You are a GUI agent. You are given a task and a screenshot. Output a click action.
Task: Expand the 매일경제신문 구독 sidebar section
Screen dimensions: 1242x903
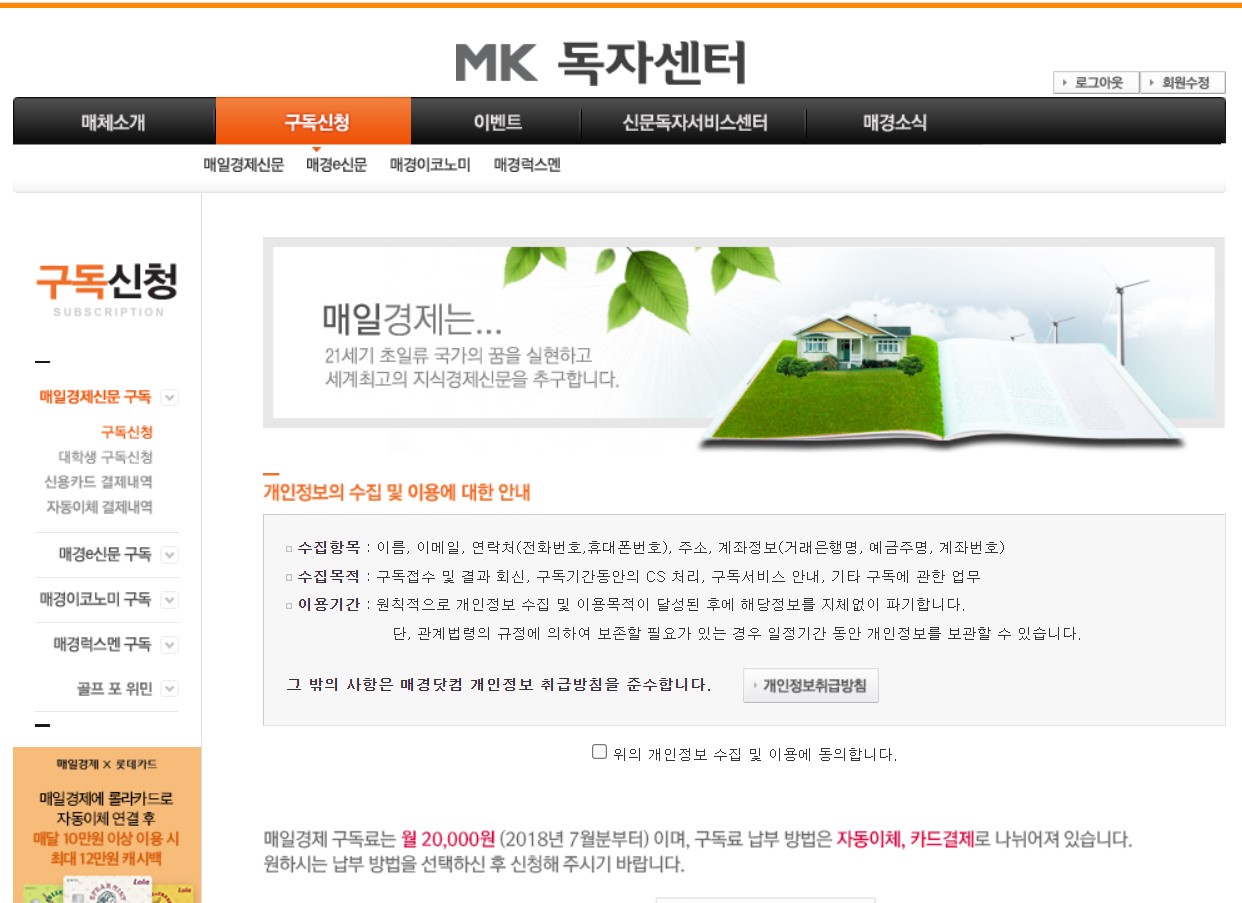(x=170, y=397)
